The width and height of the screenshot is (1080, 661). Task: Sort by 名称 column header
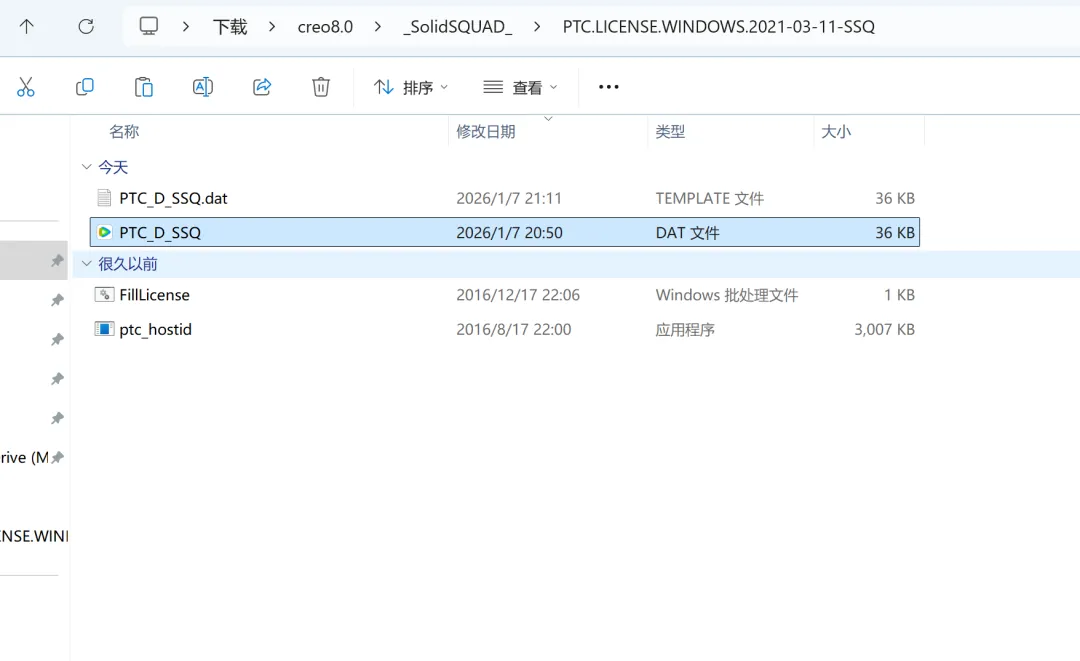(x=124, y=132)
